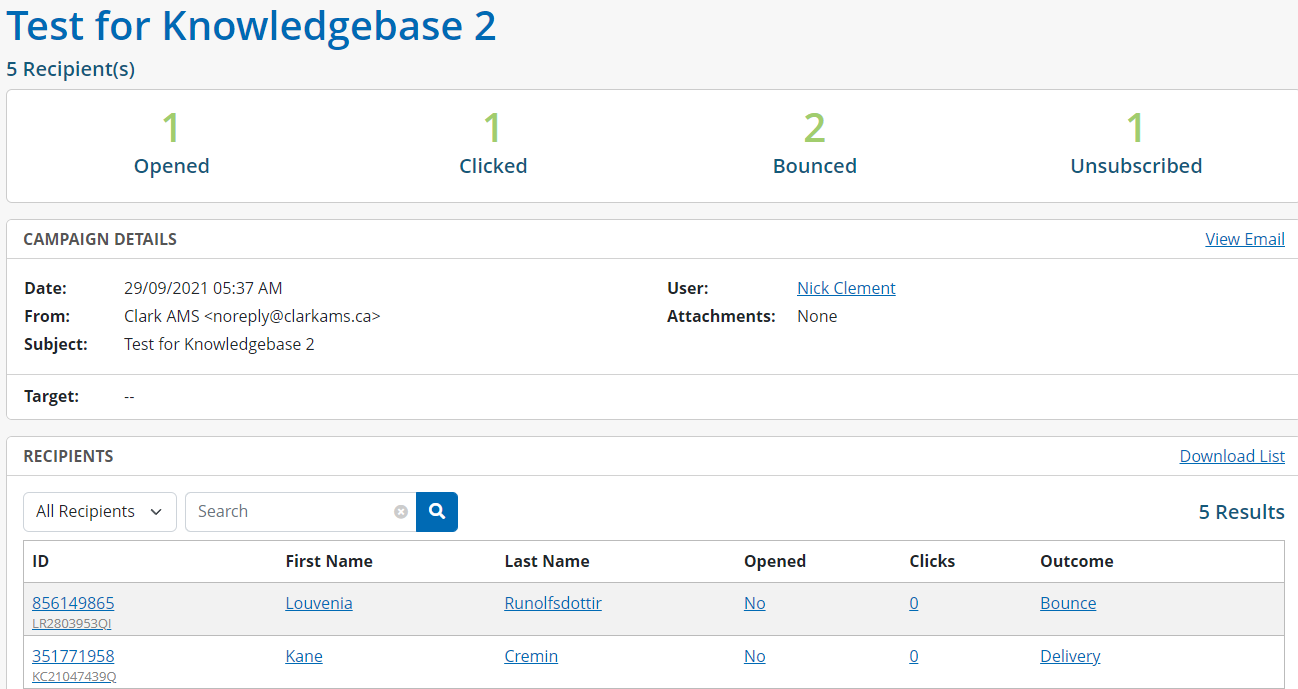Open the Delivery outcome link
1298x689 pixels.
point(1070,656)
